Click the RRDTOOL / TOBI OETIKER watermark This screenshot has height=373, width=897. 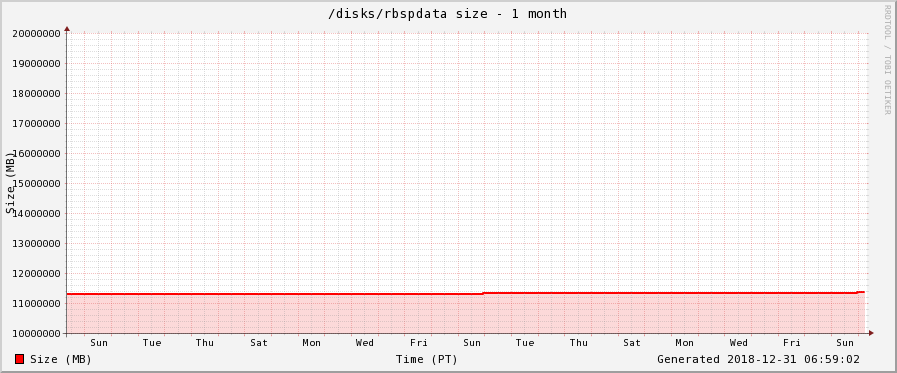[887, 59]
